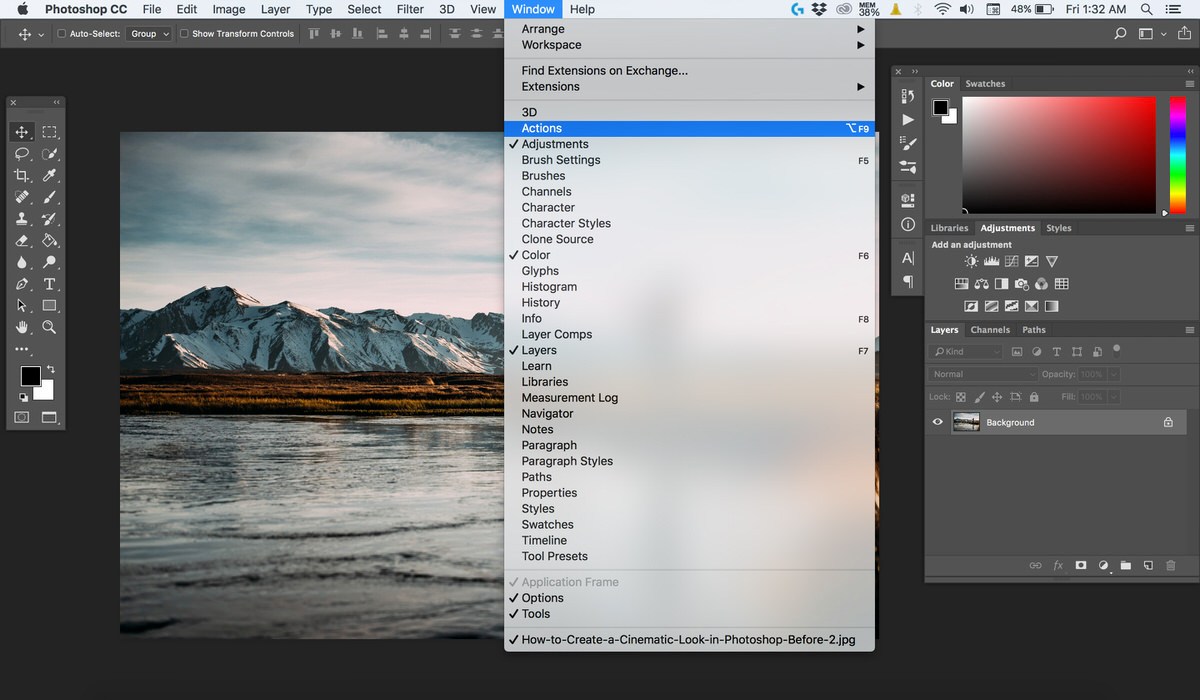Open the Layers panel options menu
The width and height of the screenshot is (1200, 700).
[1189, 330]
